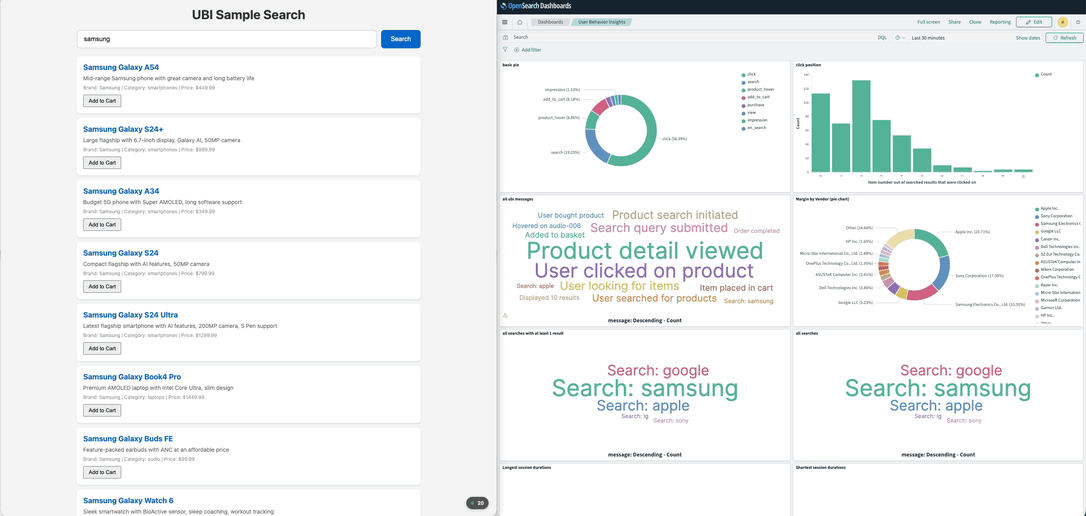Viewport: 1086px width, 516px height.
Task: Open saved queries icon beside search bar
Action: pos(505,37)
